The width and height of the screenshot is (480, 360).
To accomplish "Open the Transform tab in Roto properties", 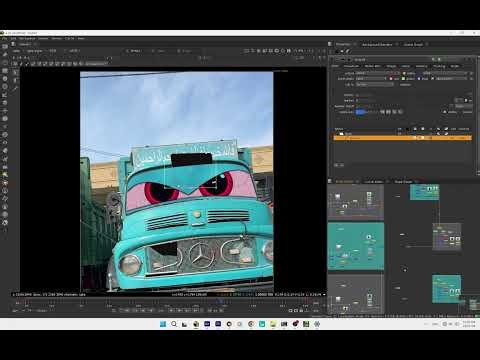I will click(x=351, y=66).
